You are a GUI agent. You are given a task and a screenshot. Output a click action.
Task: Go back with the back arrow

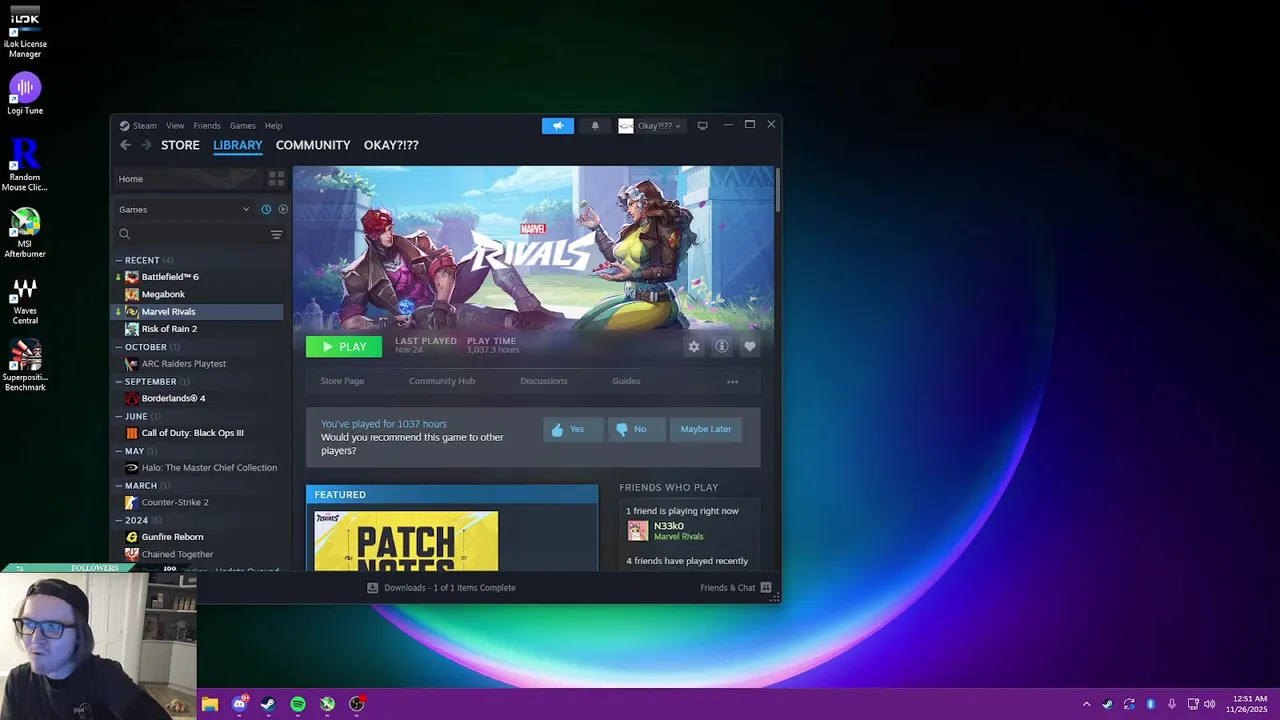pyautogui.click(x=125, y=145)
